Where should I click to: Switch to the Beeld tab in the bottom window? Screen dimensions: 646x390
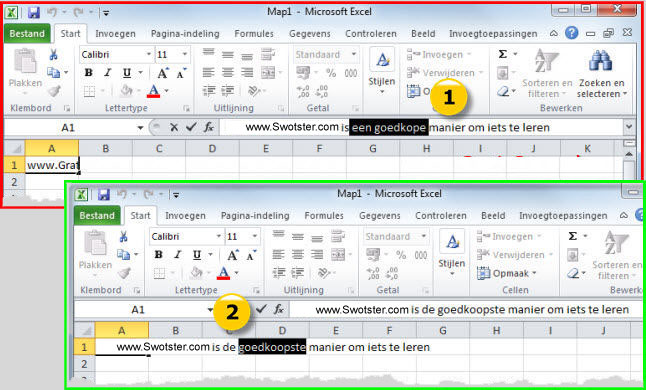pyautogui.click(x=493, y=216)
